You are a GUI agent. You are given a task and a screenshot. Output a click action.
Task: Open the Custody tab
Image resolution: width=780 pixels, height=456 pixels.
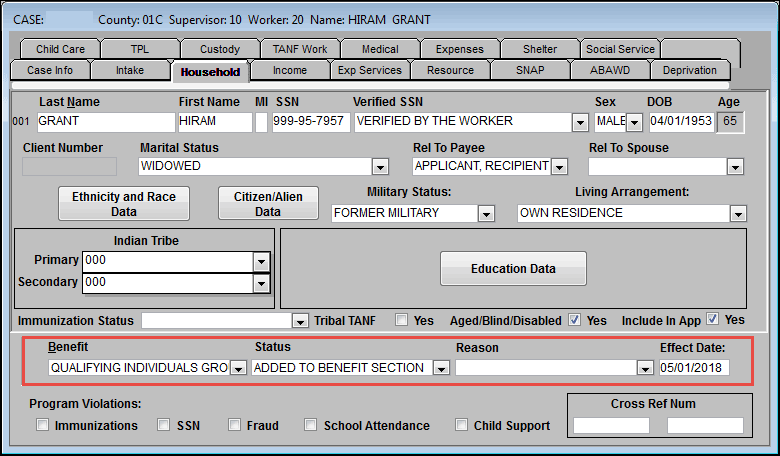point(220,49)
